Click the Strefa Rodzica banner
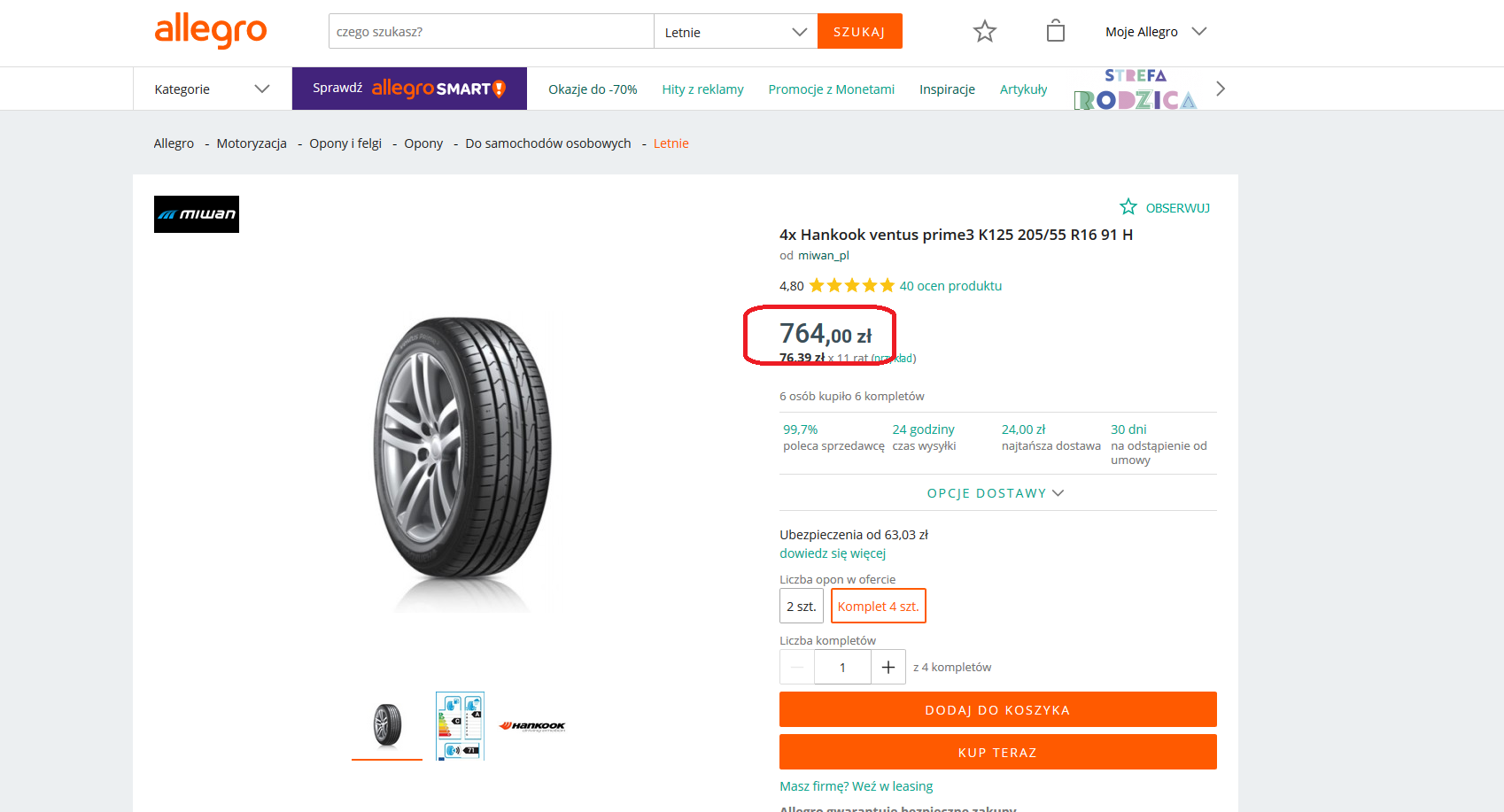The width and height of the screenshot is (1504, 812). click(1136, 89)
